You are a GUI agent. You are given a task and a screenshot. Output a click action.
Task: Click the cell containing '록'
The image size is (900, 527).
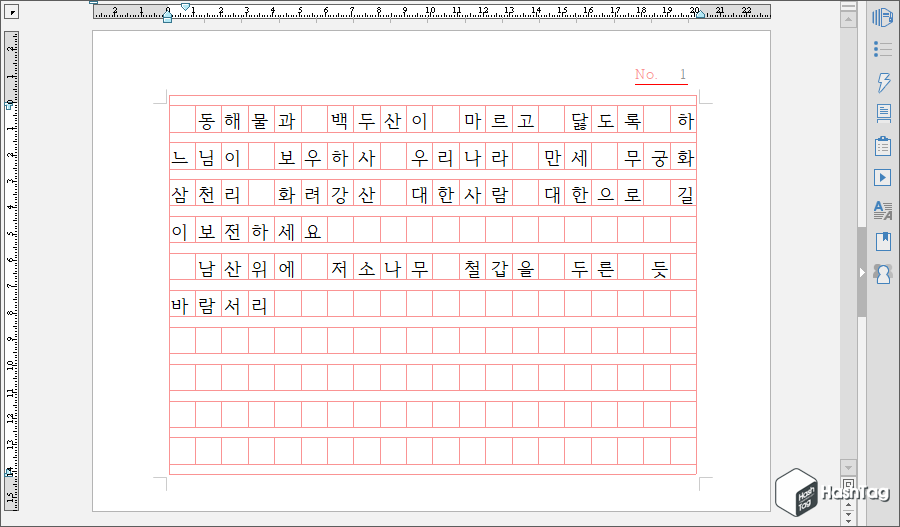pos(631,119)
